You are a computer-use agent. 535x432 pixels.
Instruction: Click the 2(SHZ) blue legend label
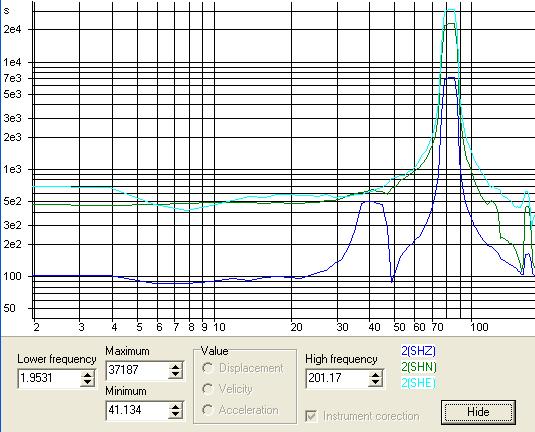(x=418, y=351)
